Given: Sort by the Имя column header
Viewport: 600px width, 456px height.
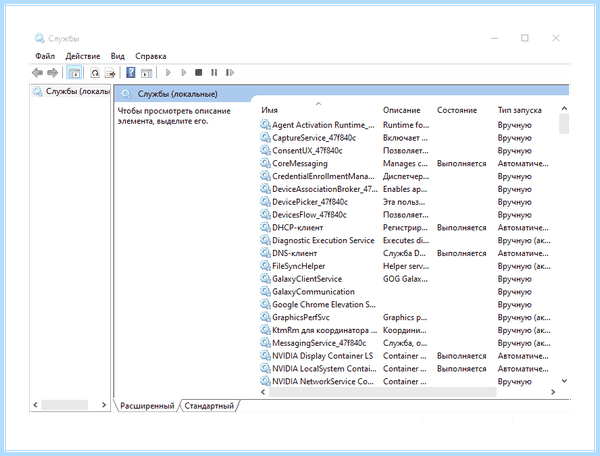Looking at the screenshot, I should [x=269, y=110].
